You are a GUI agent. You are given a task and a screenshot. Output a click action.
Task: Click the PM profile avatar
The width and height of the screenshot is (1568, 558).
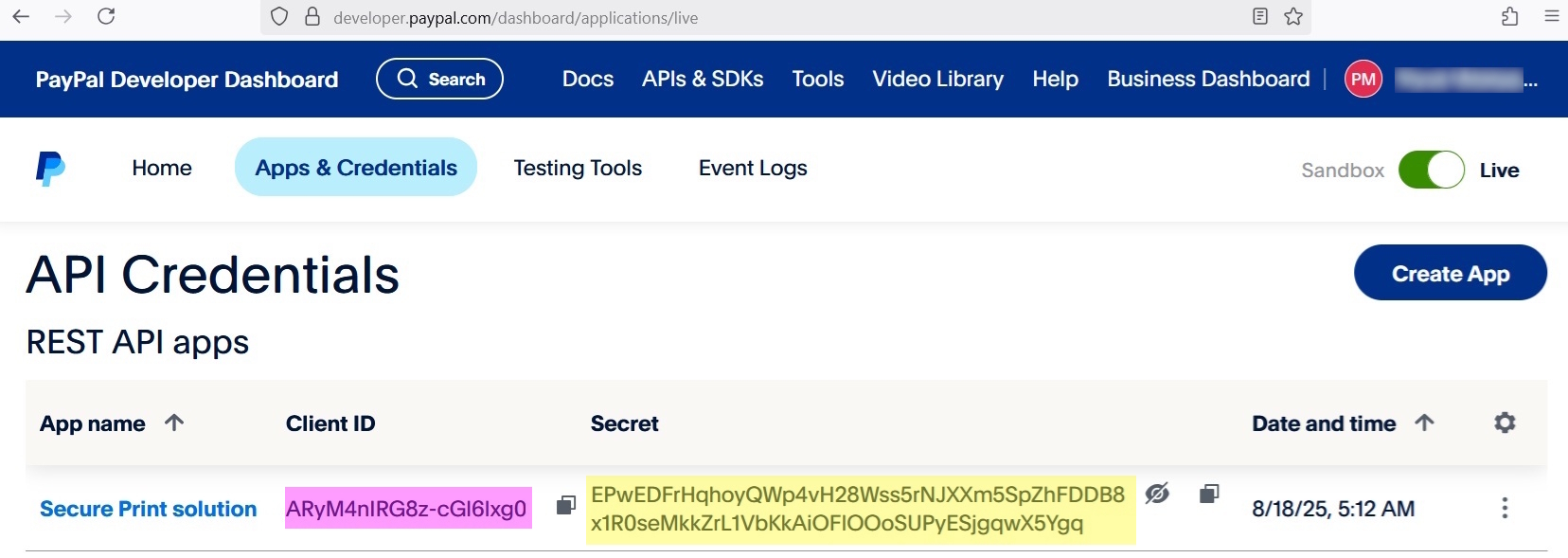(1363, 80)
